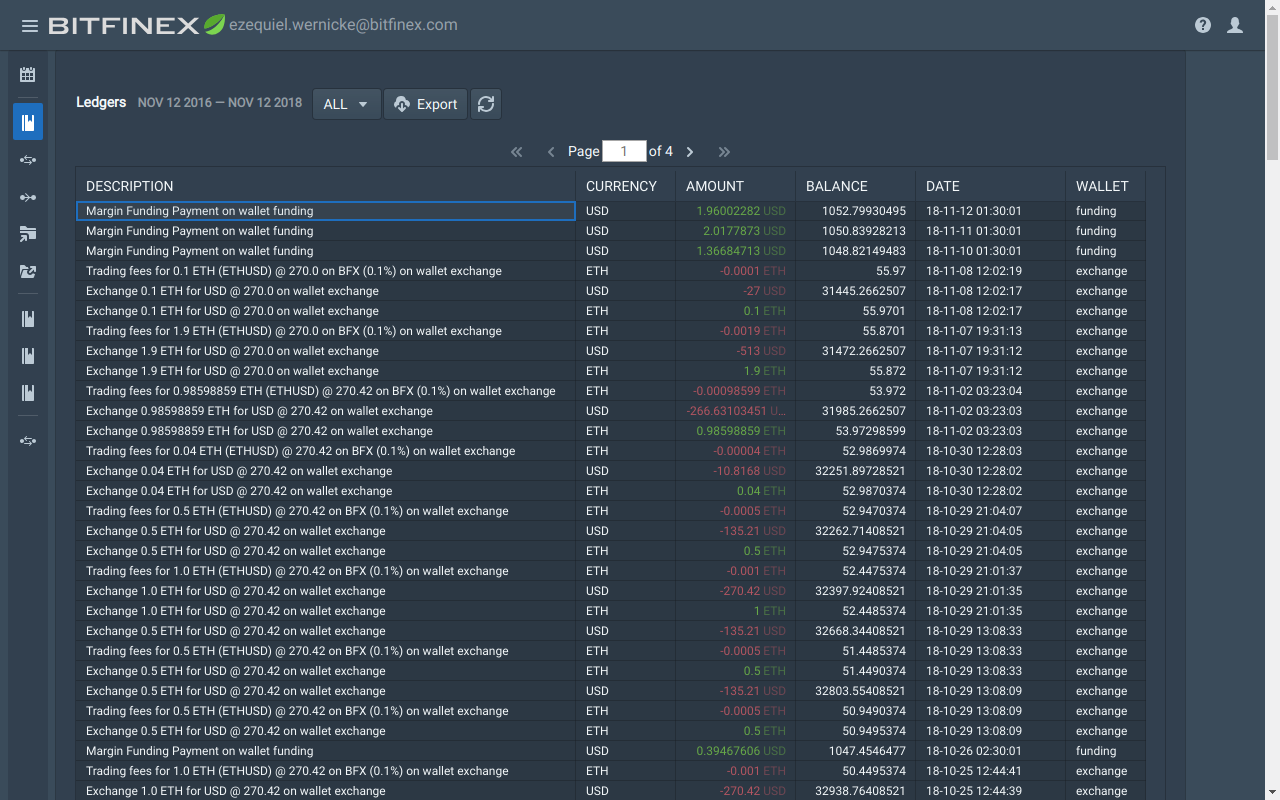The image size is (1280, 800).
Task: Open help via the question mark icon
Action: click(x=1203, y=24)
